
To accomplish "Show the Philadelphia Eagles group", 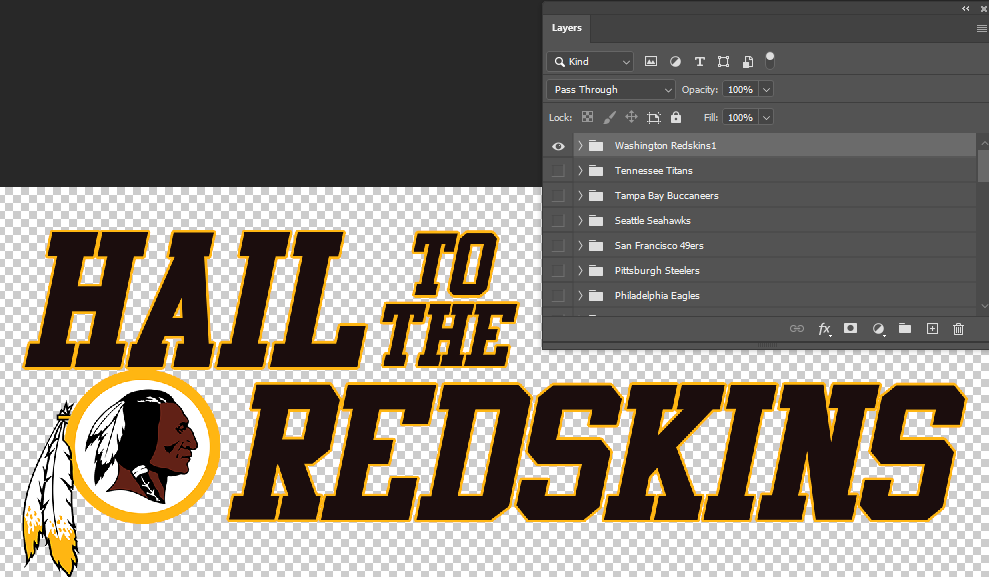I will point(558,295).
